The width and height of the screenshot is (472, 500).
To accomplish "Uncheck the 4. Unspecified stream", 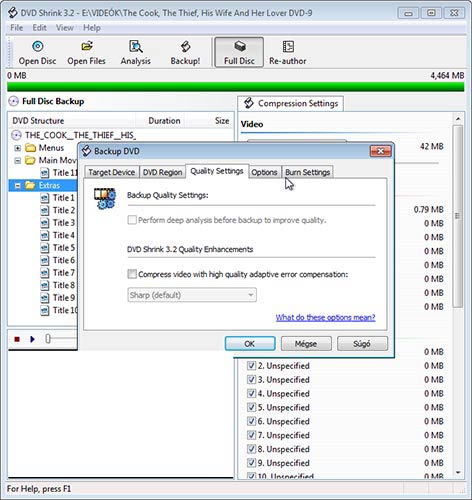I will point(251,394).
